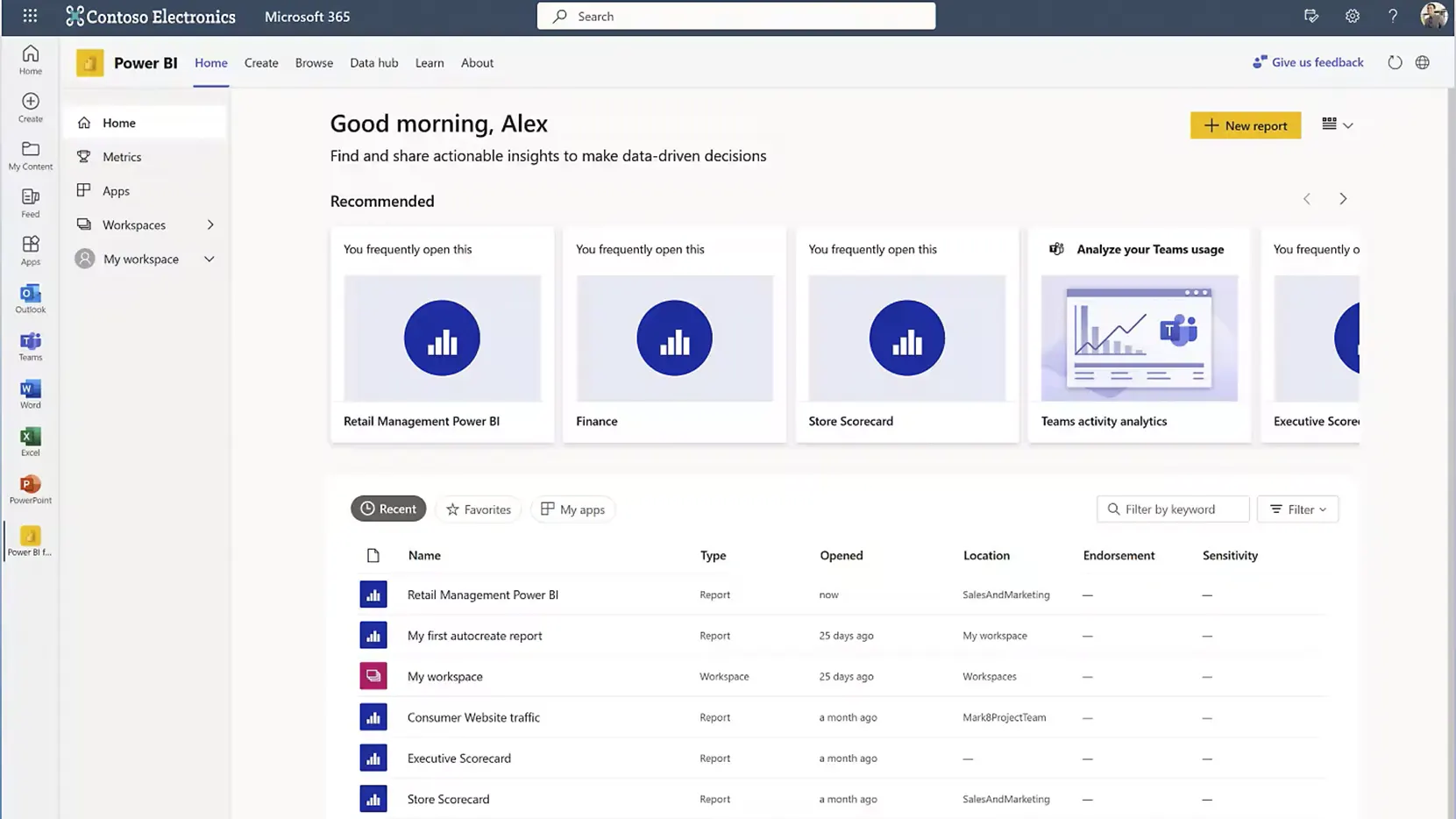Launch Teams from the left rail
Screen dimensions: 1456x819
click(31, 345)
